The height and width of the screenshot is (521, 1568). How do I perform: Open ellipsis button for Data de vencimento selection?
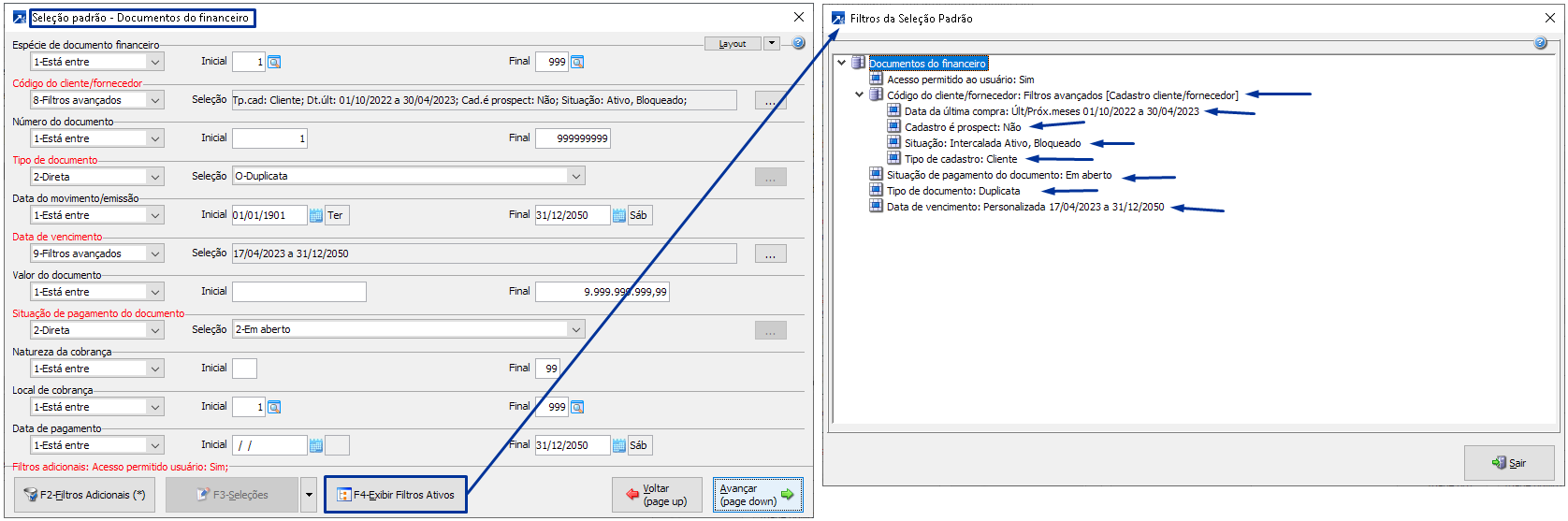click(770, 253)
